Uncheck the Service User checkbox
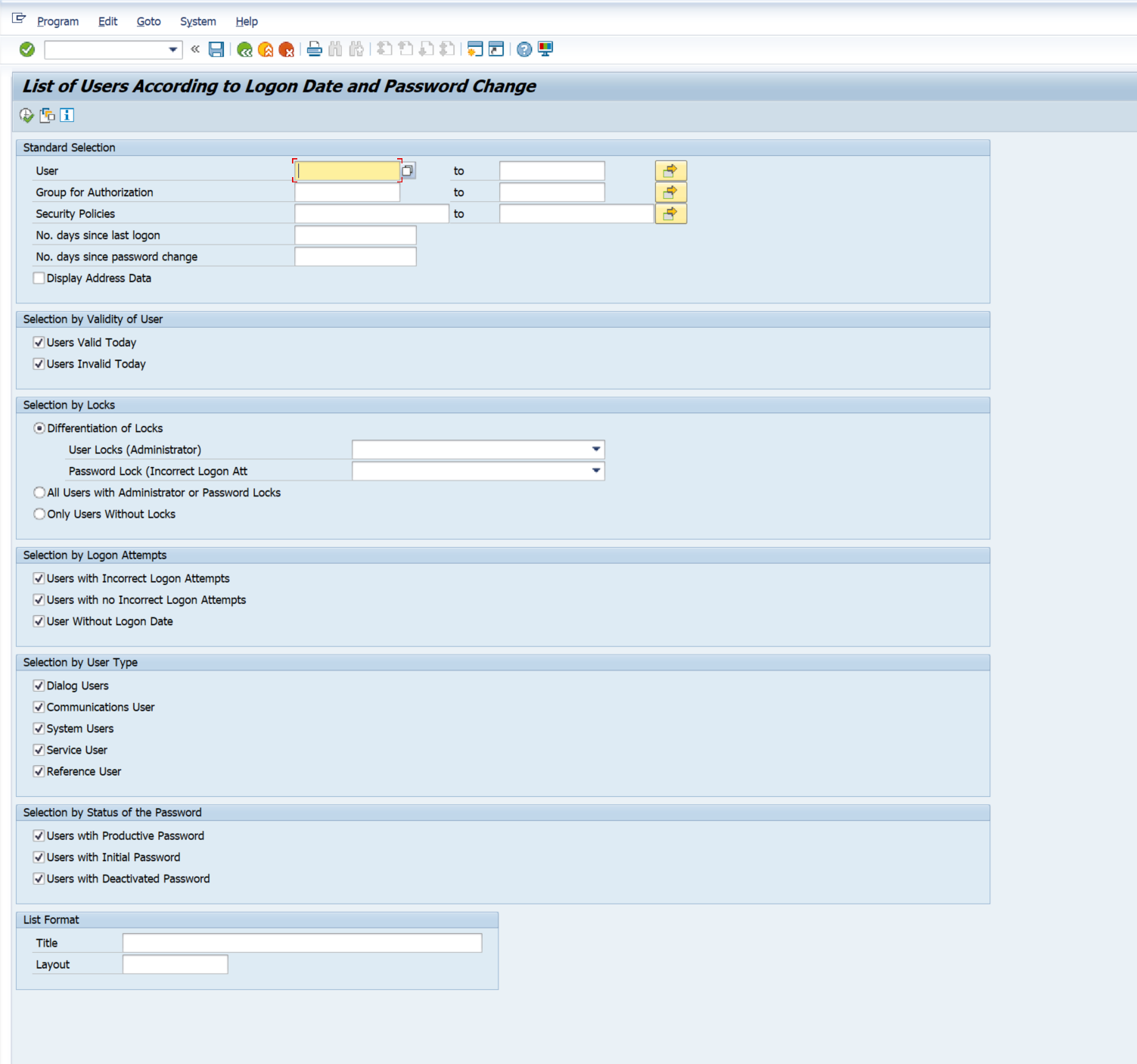The image size is (1137, 1064). coord(39,750)
